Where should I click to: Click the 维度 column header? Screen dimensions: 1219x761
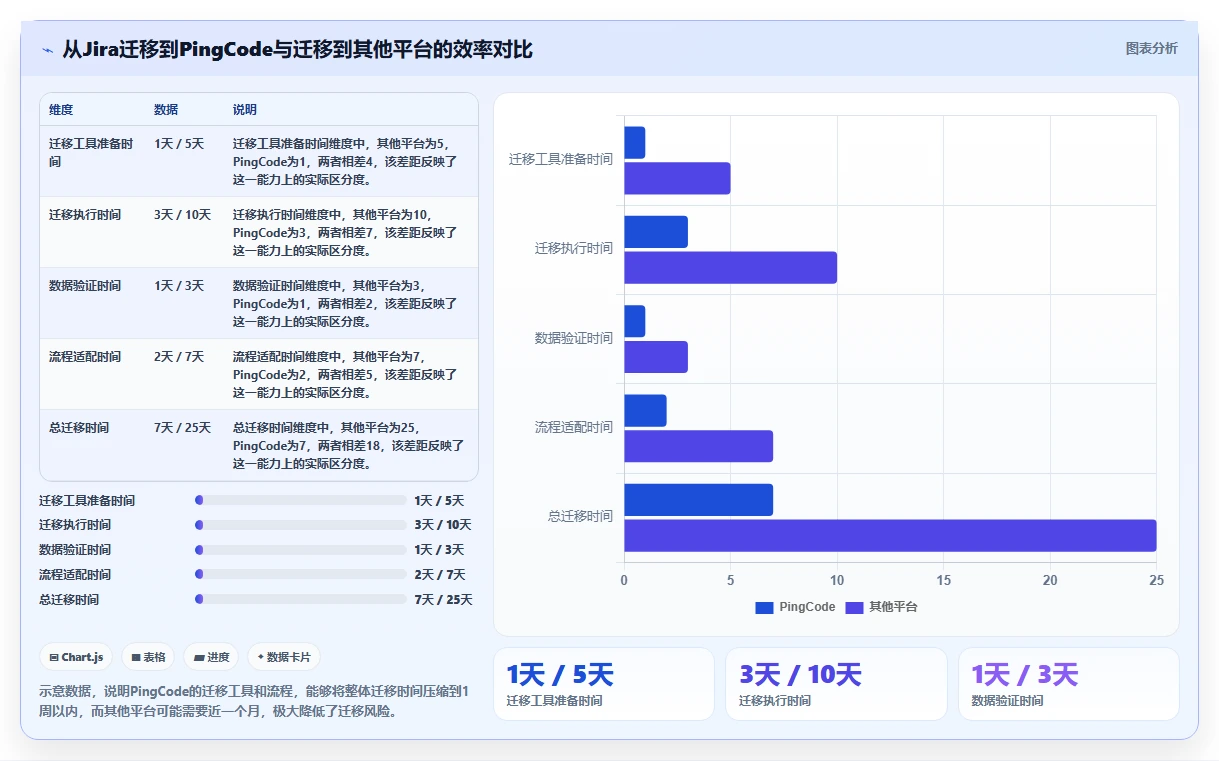click(61, 109)
